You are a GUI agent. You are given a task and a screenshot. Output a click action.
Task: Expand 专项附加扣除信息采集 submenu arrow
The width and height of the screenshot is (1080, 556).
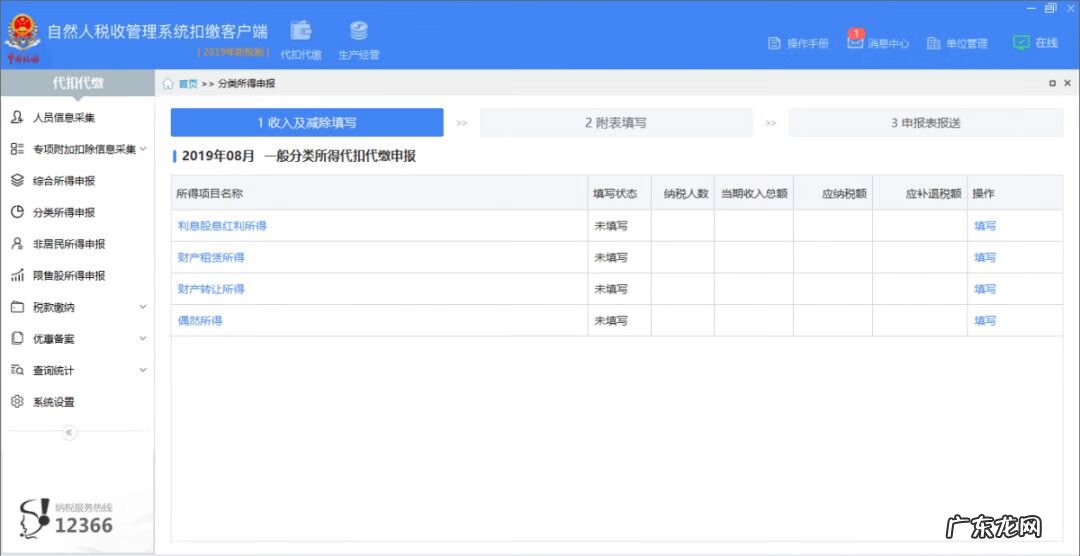point(143,149)
